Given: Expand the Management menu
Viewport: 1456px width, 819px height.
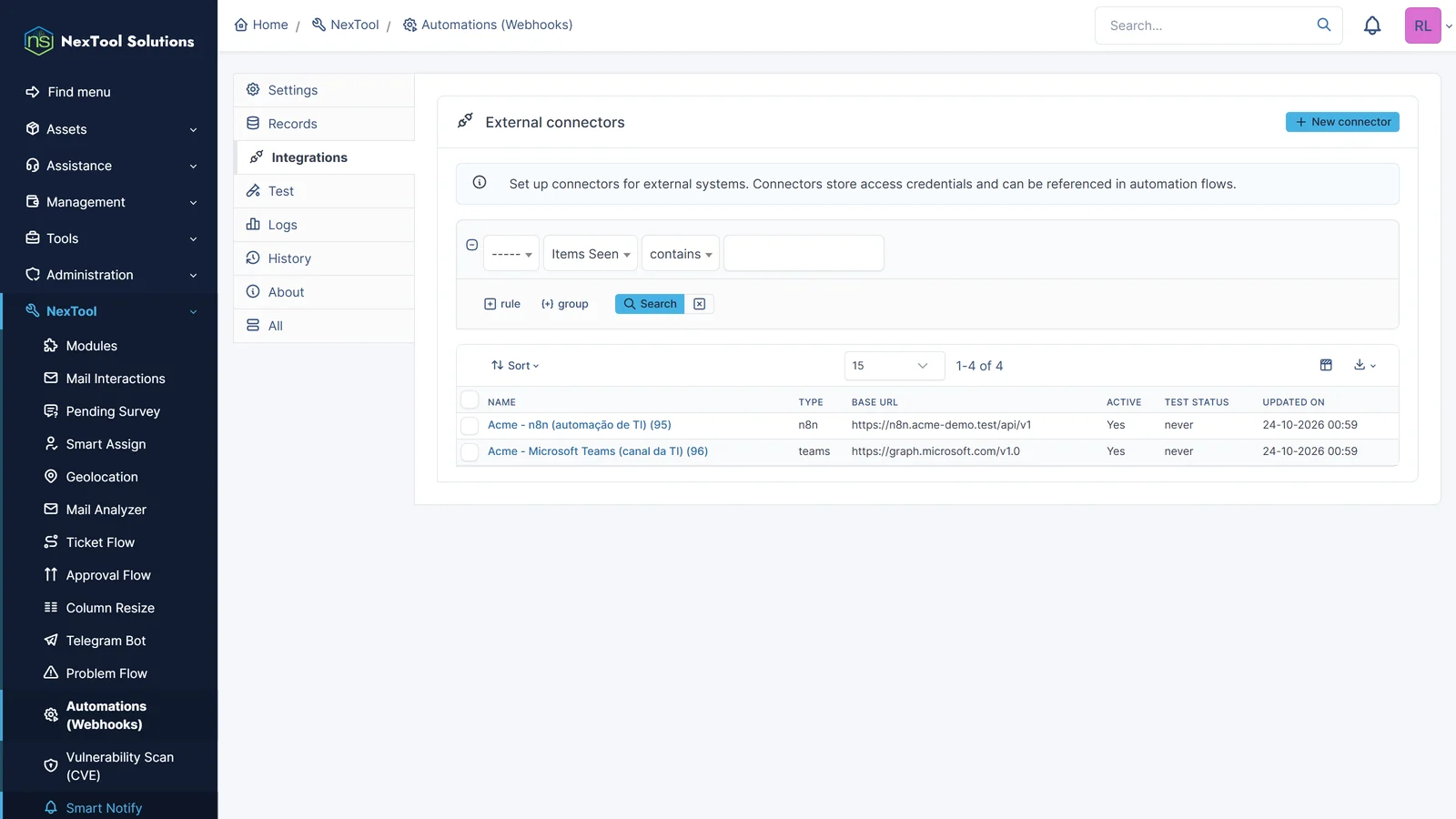Looking at the screenshot, I should coord(110,202).
